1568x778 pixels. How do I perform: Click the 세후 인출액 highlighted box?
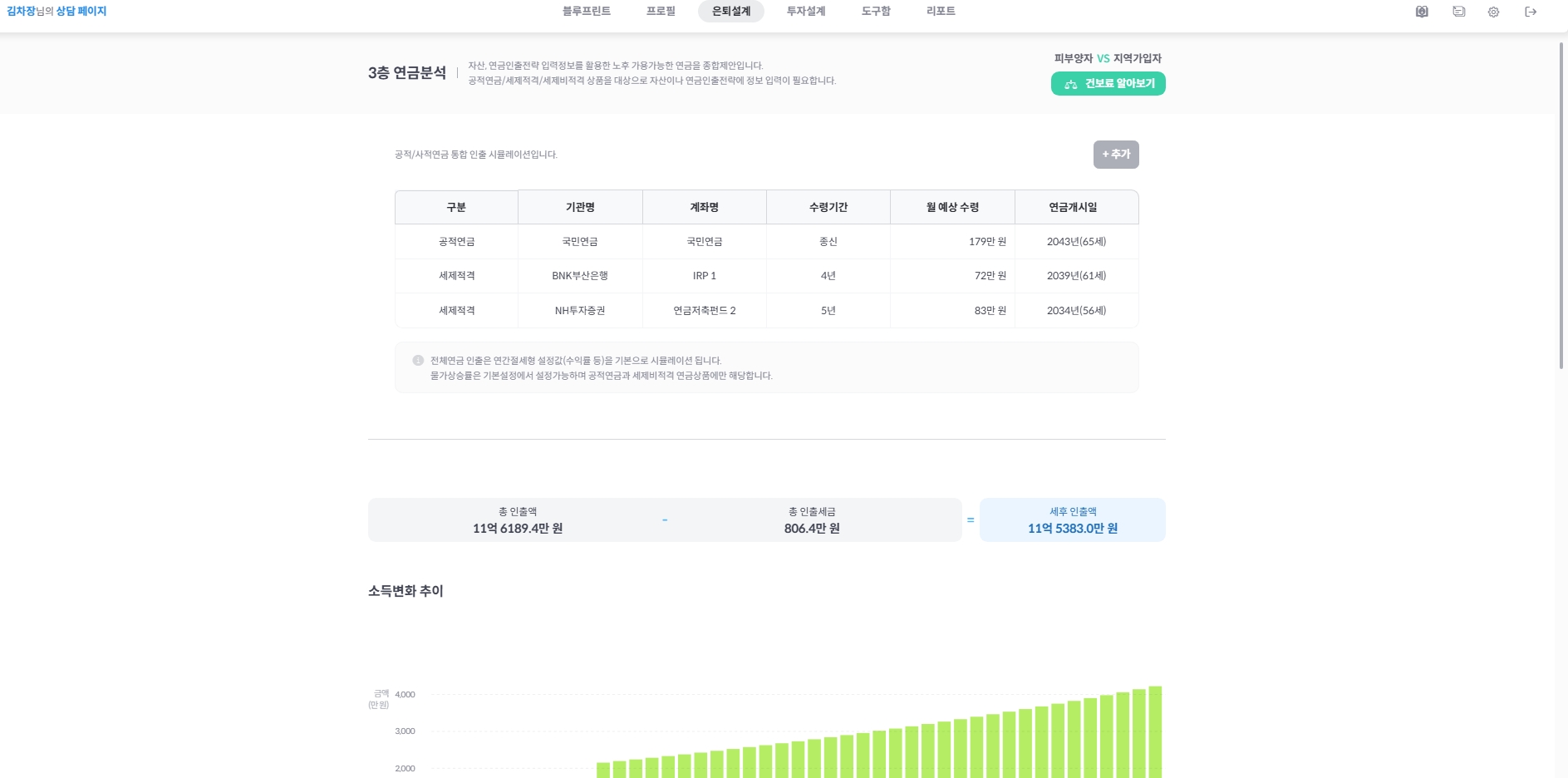(x=1072, y=519)
